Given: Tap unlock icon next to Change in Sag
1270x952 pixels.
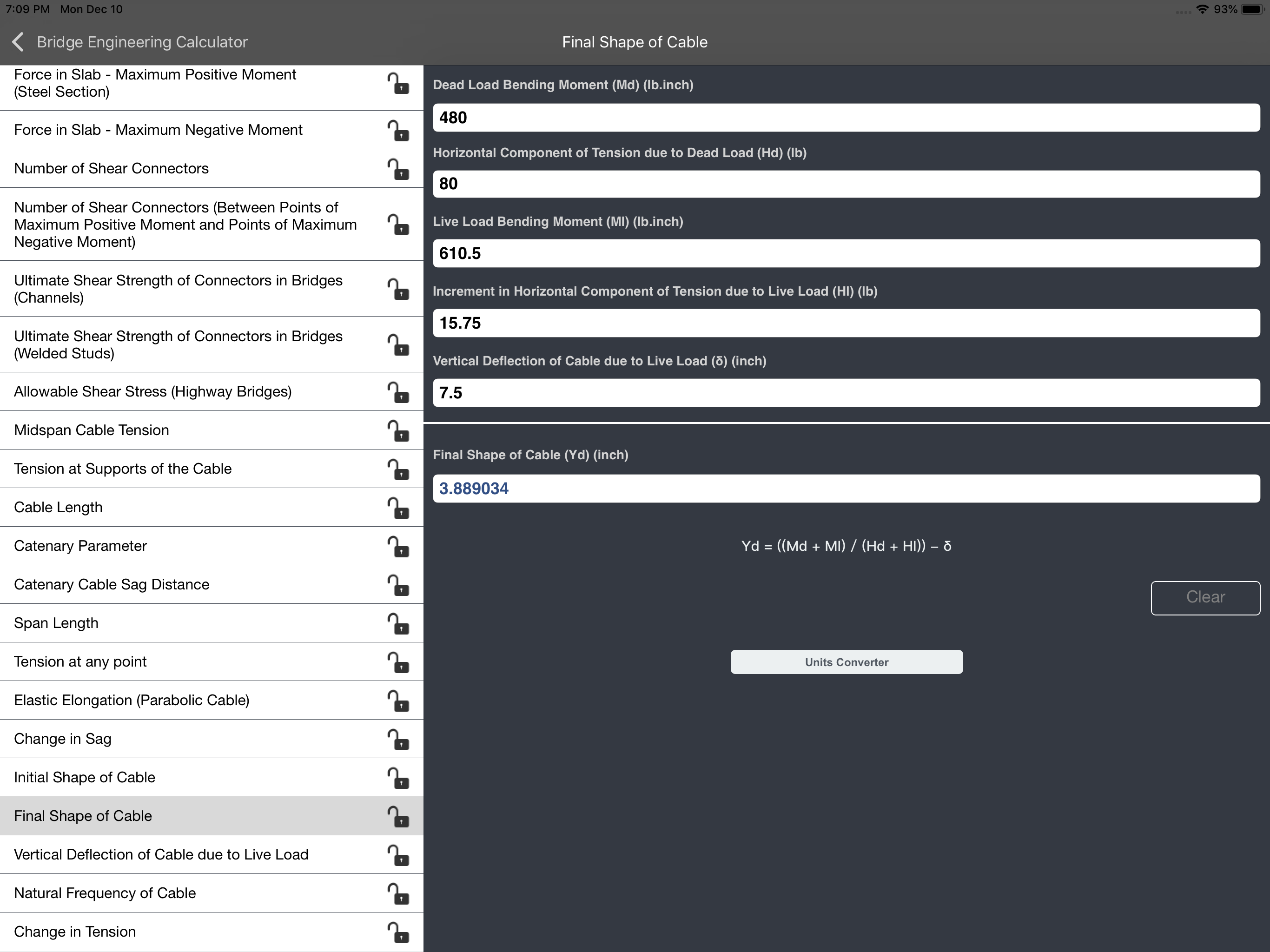Looking at the screenshot, I should coord(398,739).
